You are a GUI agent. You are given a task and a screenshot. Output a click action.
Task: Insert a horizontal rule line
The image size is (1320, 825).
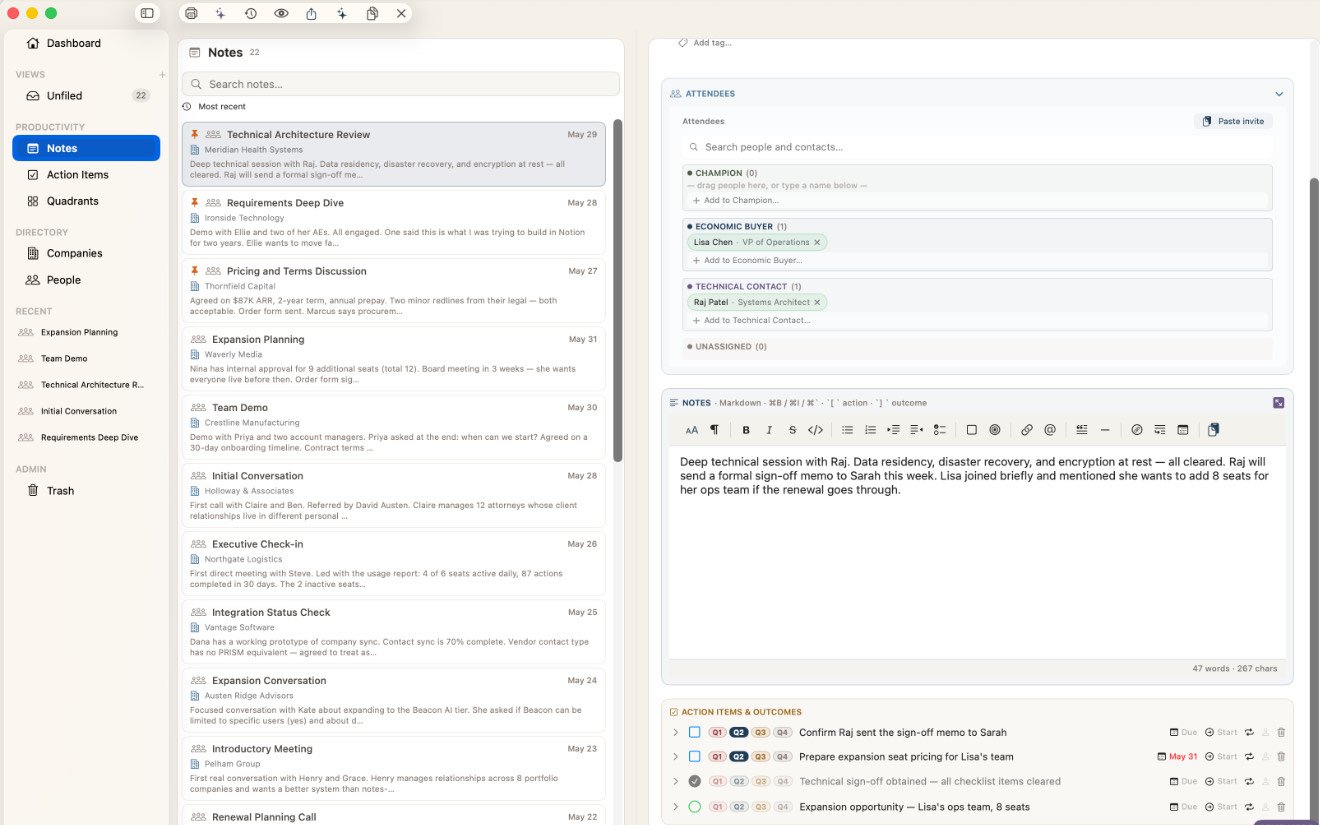(x=1104, y=430)
